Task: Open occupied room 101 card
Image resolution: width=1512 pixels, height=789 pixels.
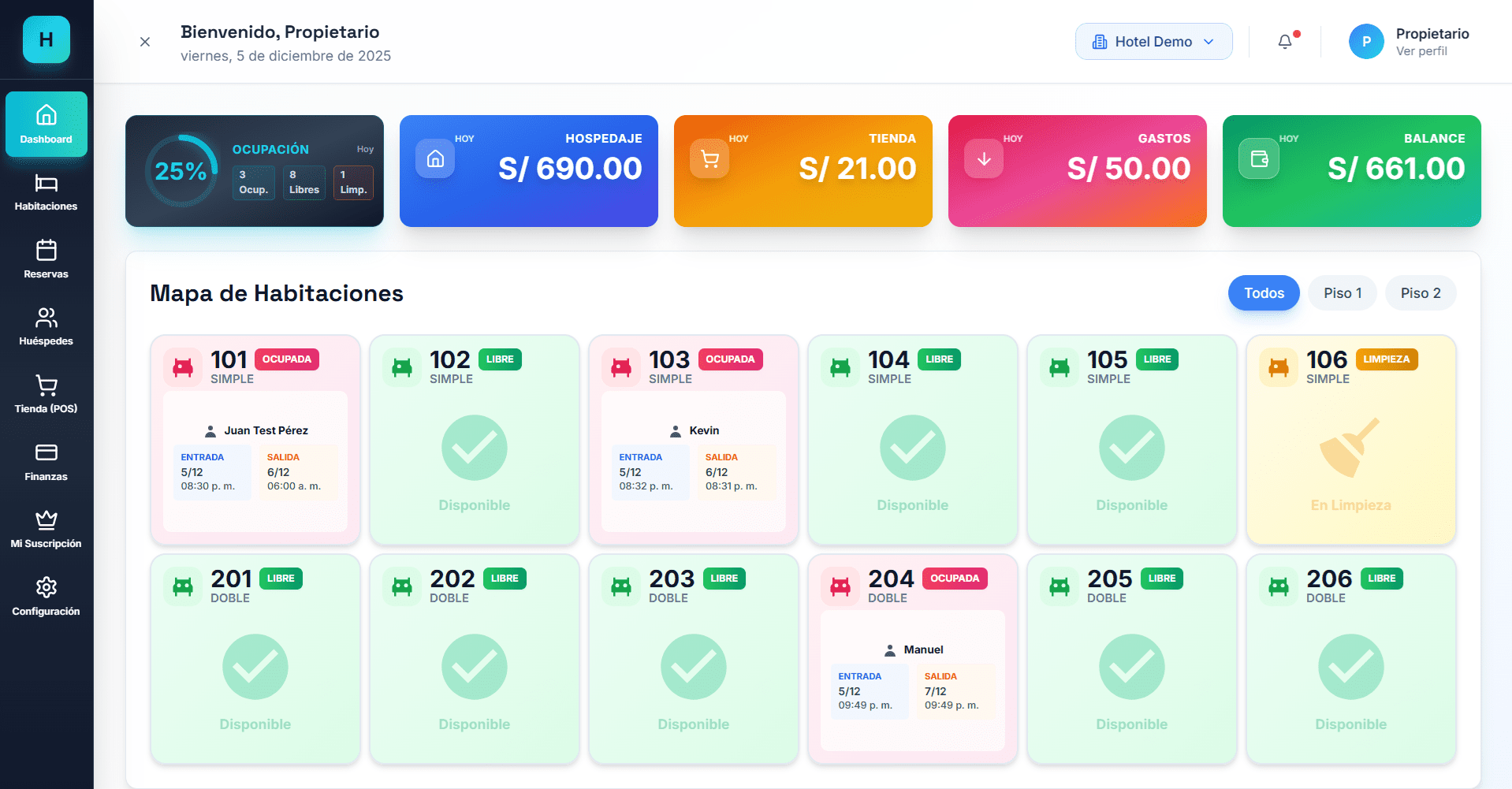Action: pos(255,440)
